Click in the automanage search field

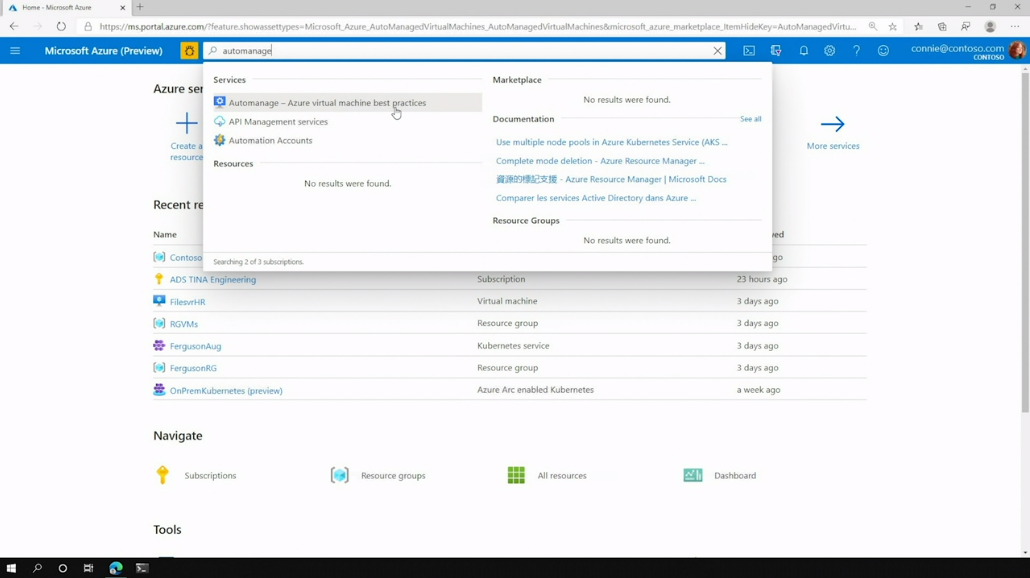pyautogui.click(x=460, y=51)
